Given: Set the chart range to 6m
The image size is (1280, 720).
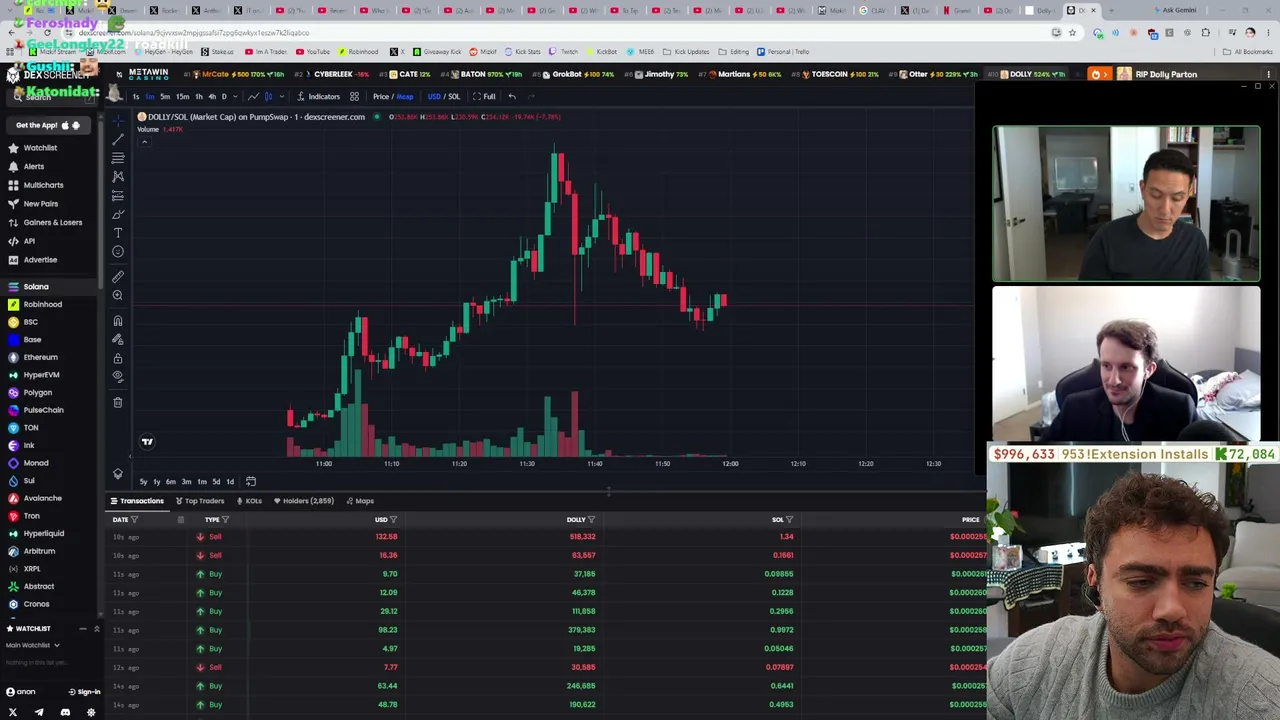Looking at the screenshot, I should click(x=171, y=482).
